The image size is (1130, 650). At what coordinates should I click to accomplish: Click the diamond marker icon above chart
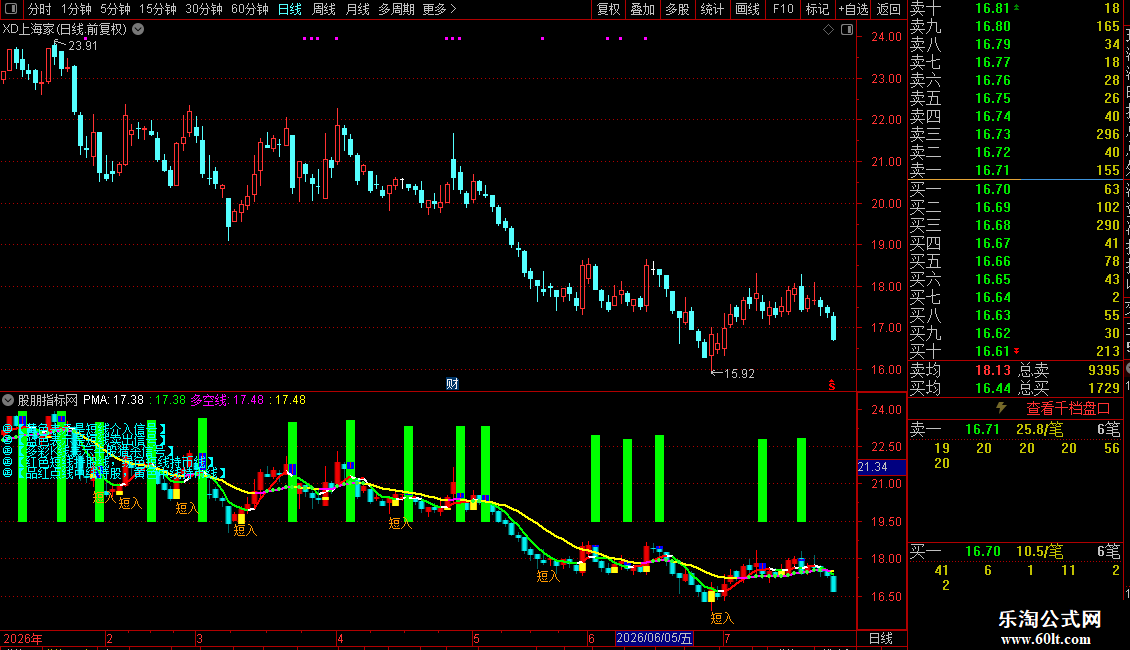(829, 30)
